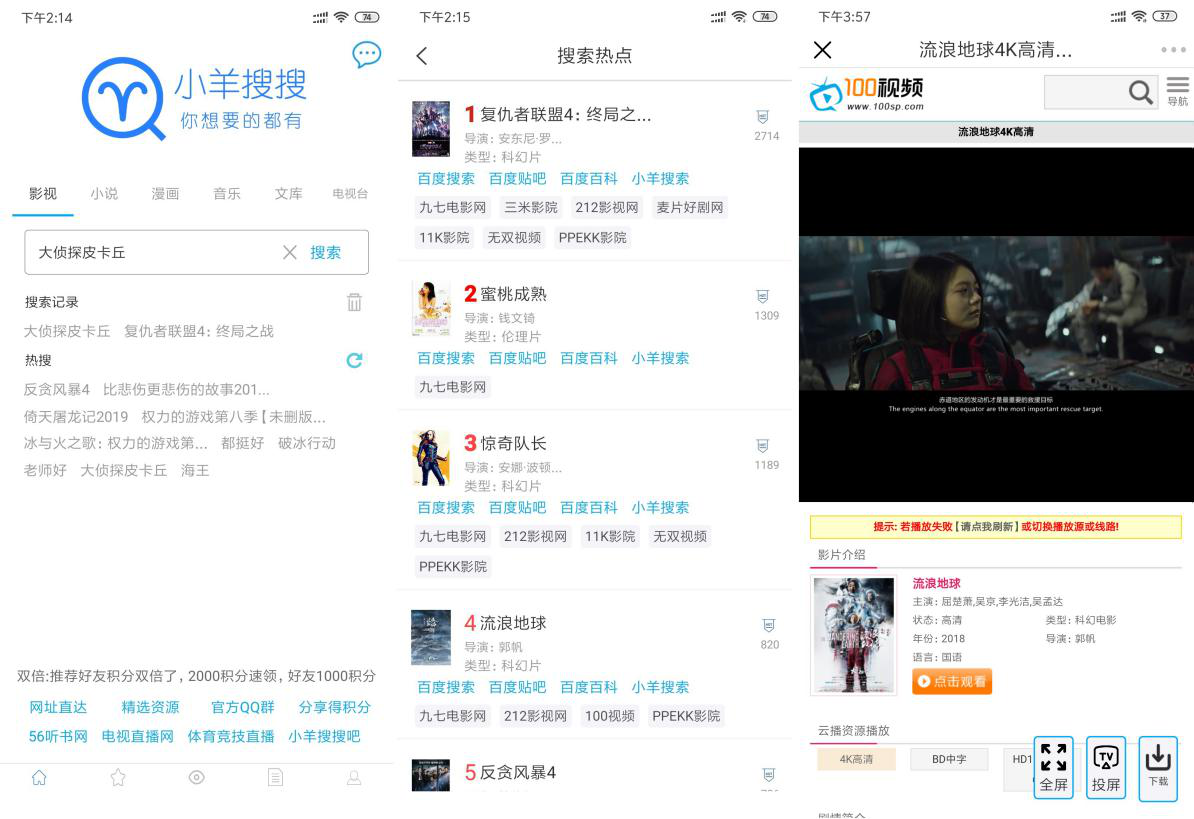Open 三米影院 source for 复仇者联盟4

point(531,208)
